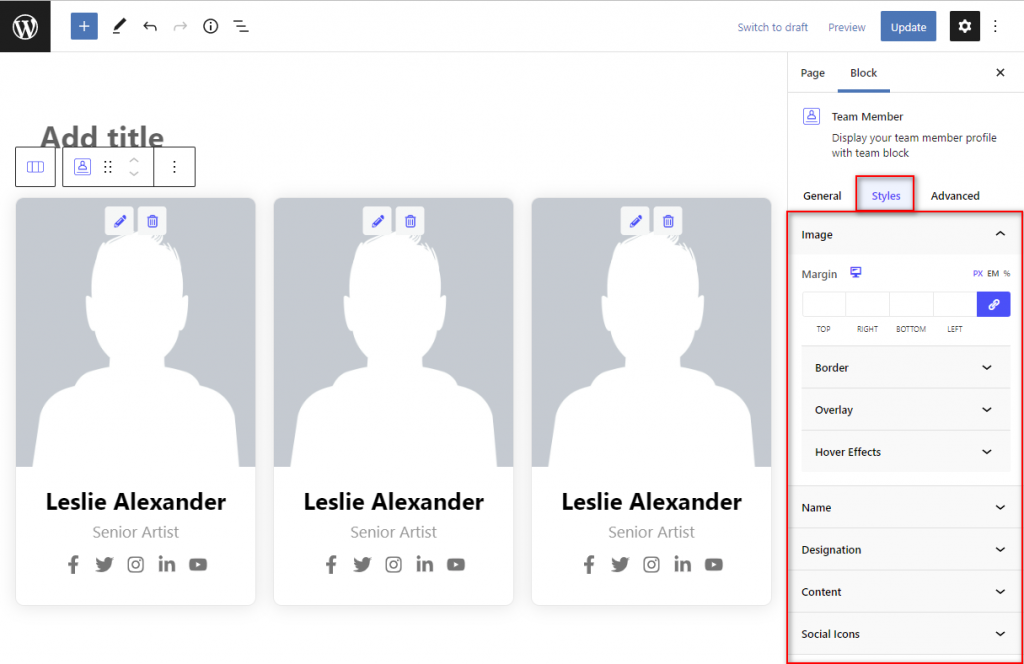Viewport: 1024px width, 664px height.
Task: Click the Team Member block type icon
Action: pos(82,166)
